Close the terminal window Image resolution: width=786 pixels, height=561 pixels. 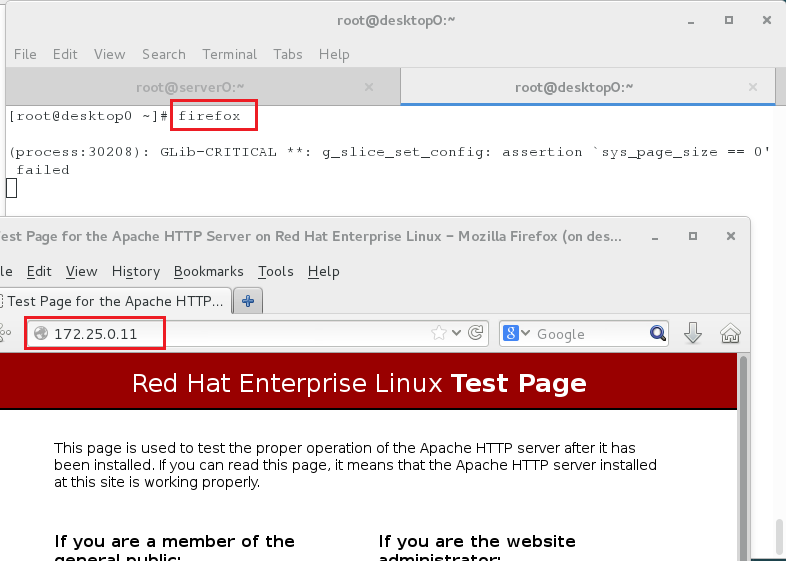pyautogui.click(x=766, y=20)
